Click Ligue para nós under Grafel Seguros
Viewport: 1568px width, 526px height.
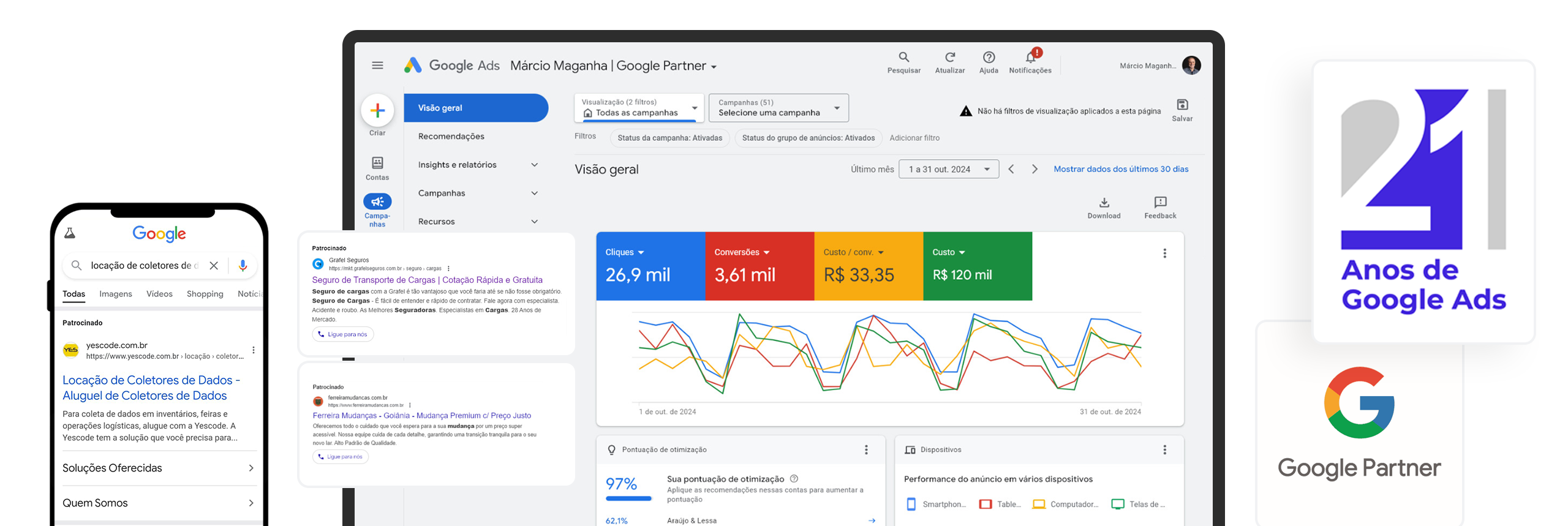point(342,334)
